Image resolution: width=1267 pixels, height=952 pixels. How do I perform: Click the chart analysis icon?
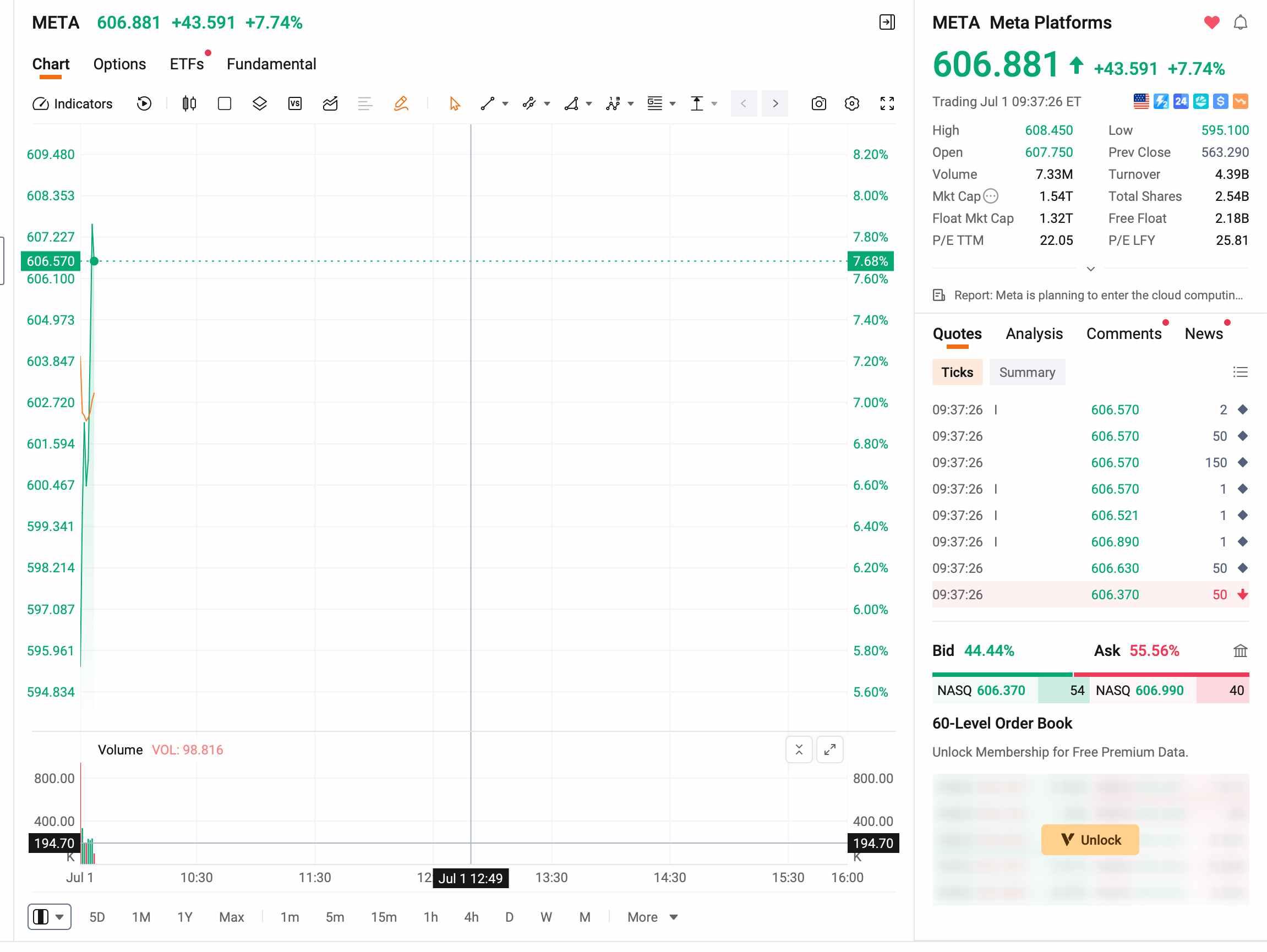pos(330,103)
